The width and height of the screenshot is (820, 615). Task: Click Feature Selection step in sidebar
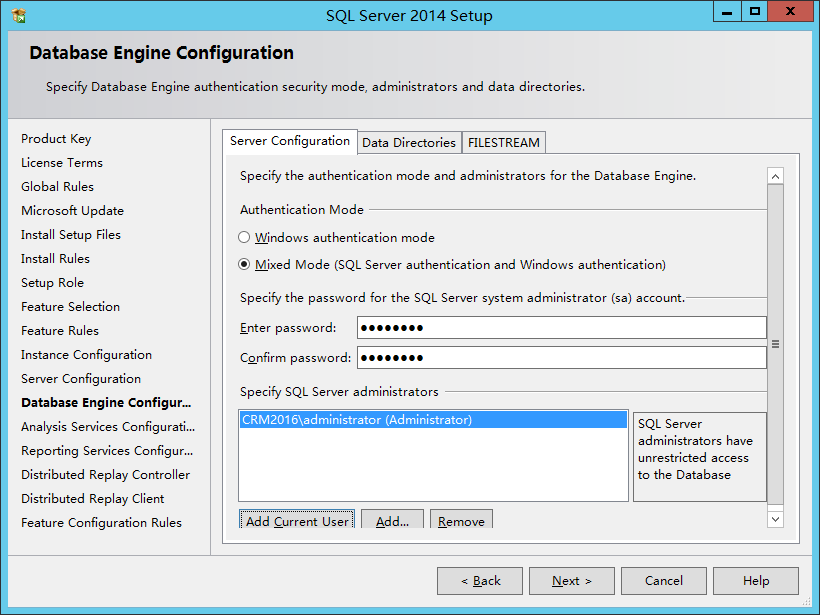coord(71,307)
